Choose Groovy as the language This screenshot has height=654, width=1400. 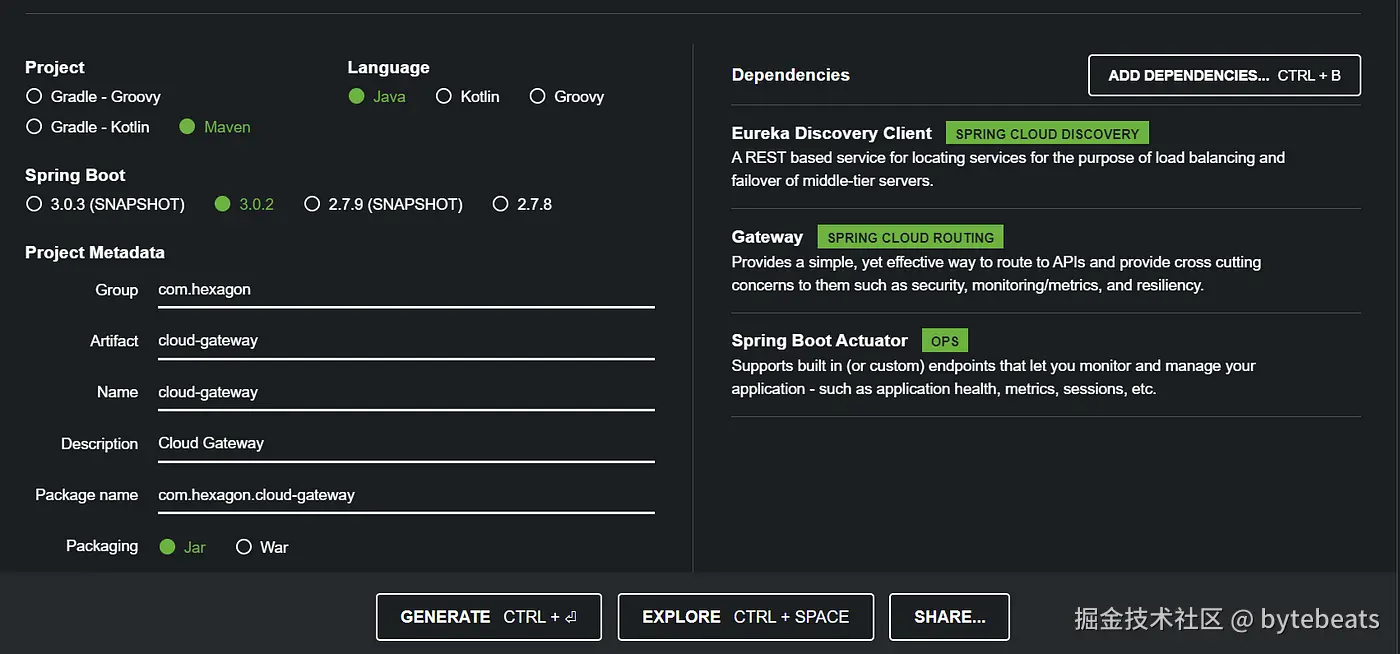(x=538, y=97)
